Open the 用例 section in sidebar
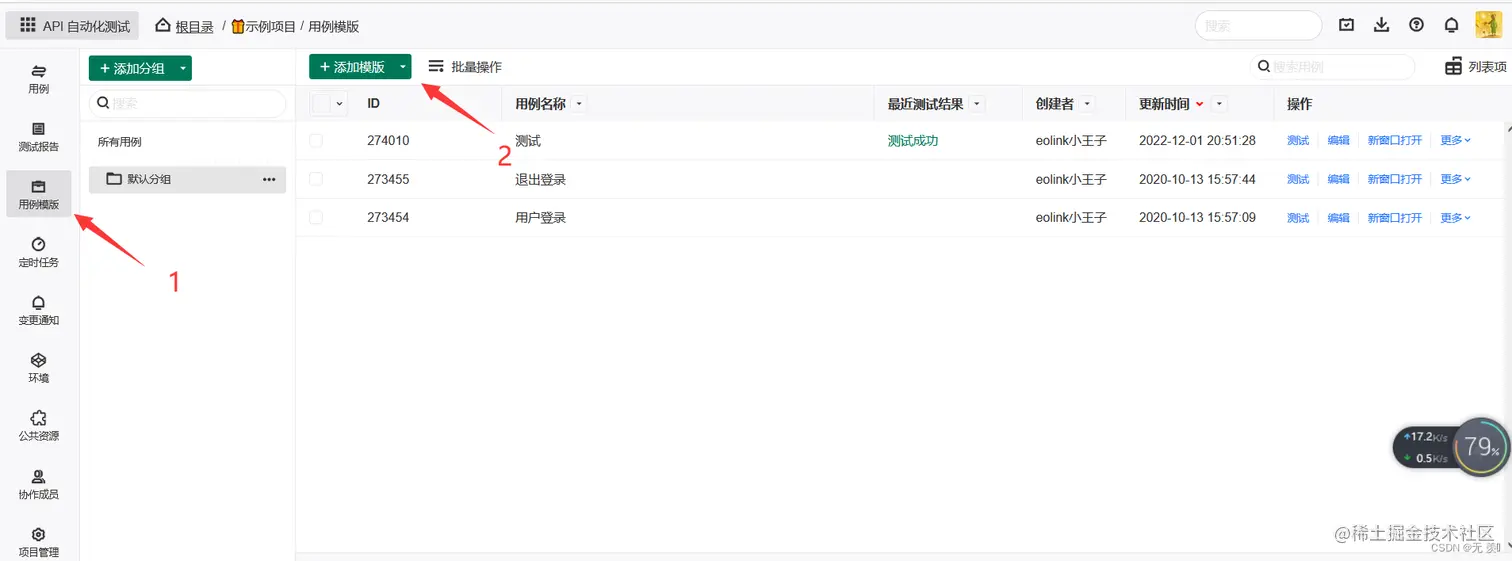Image resolution: width=1512 pixels, height=561 pixels. click(39, 80)
